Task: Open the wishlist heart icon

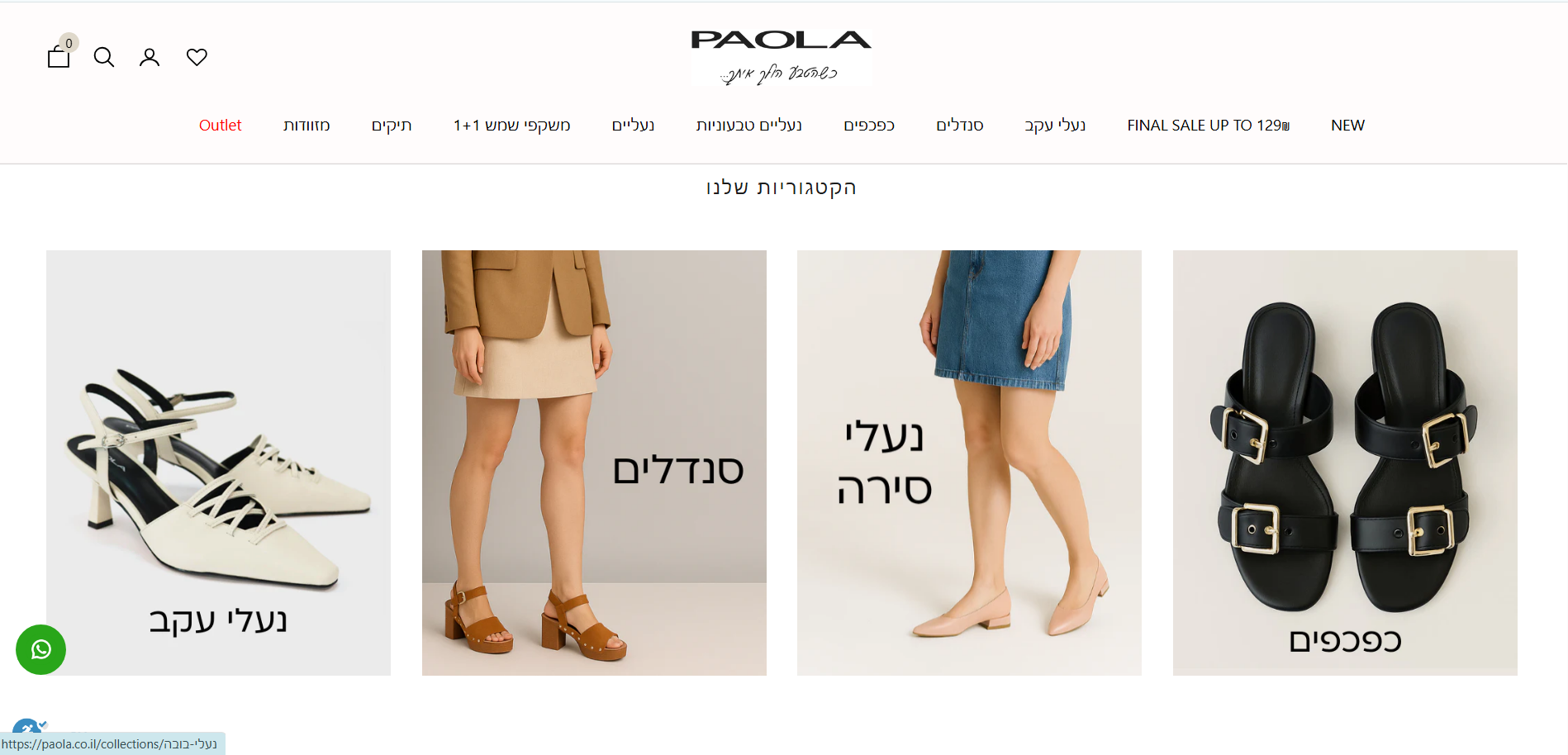Action: coord(197,57)
